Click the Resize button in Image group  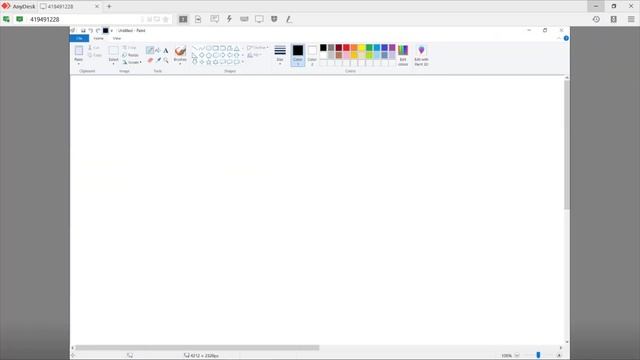click(x=131, y=55)
